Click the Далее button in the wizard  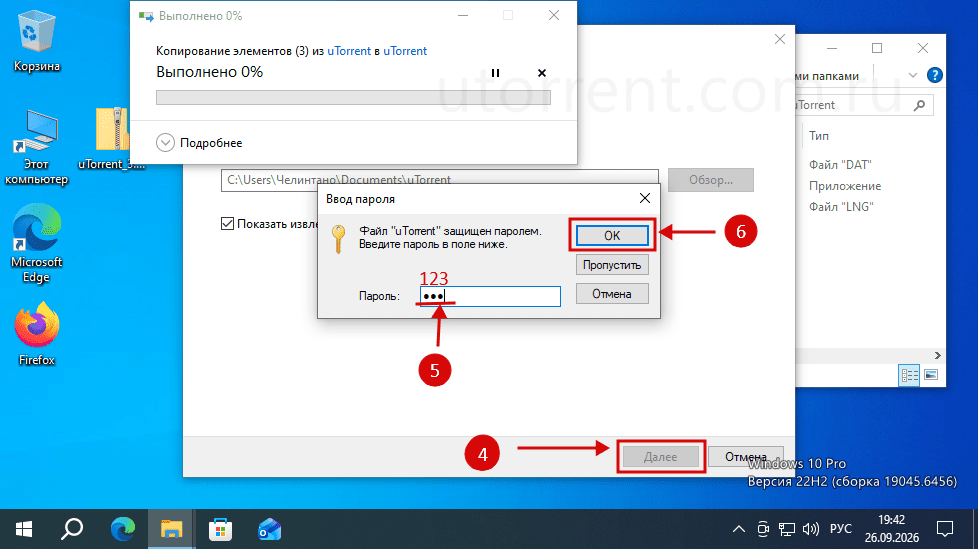coord(661,457)
